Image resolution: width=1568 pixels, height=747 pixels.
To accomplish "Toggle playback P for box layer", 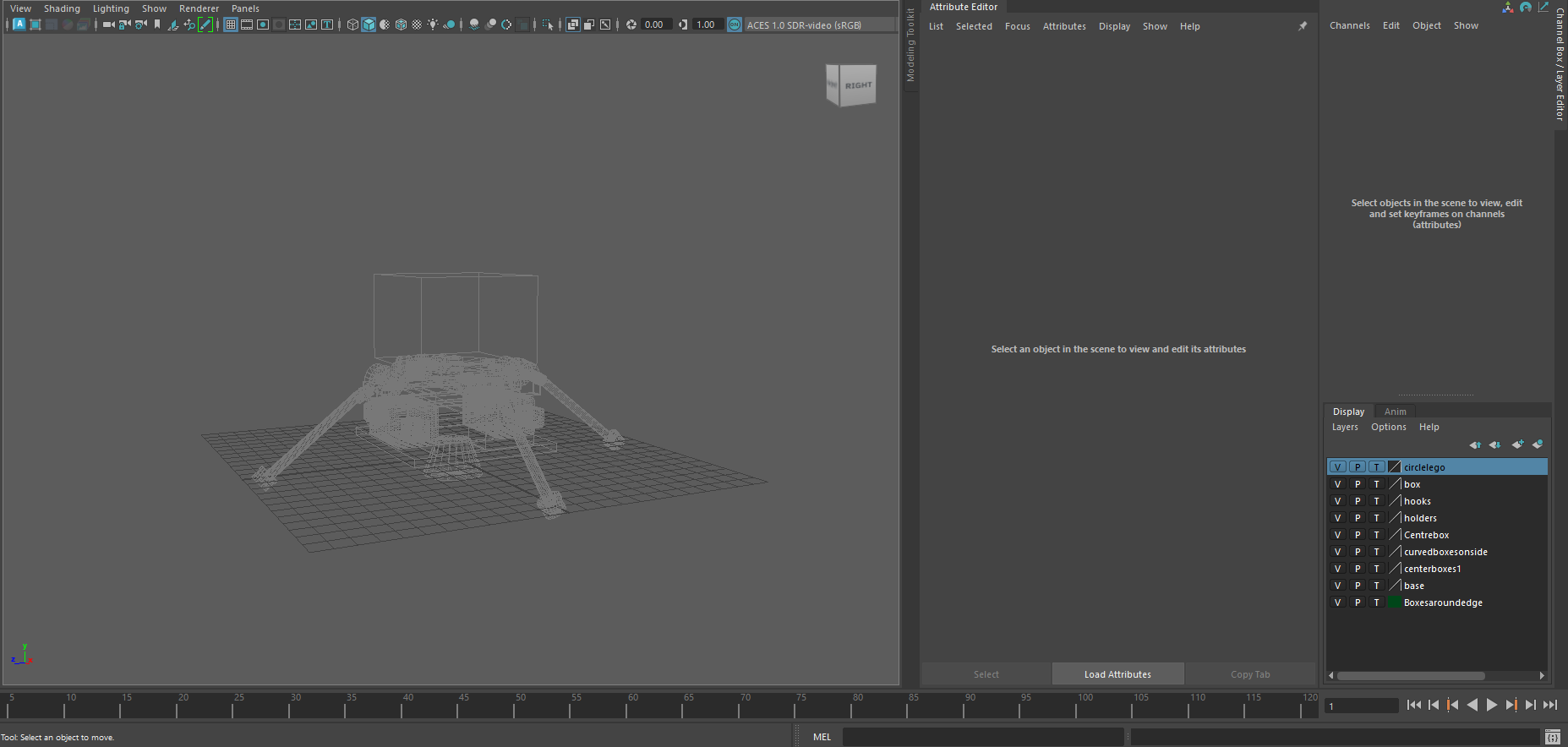I will pos(1358,484).
